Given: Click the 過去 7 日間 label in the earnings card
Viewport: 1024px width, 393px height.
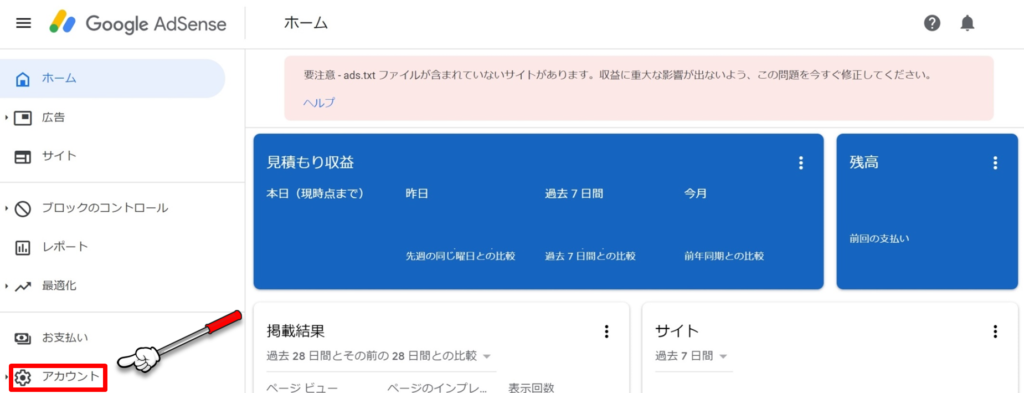Looking at the screenshot, I should coord(574,194).
